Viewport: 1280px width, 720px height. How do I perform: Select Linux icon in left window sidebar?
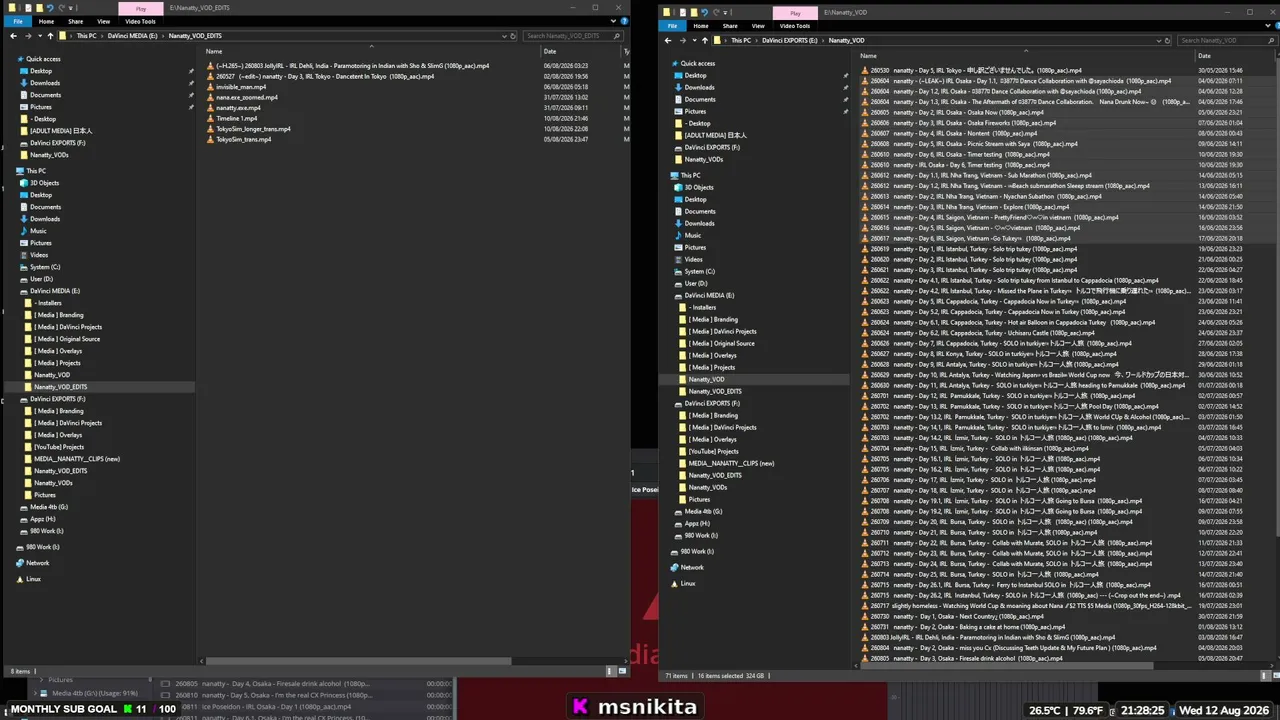[19, 579]
